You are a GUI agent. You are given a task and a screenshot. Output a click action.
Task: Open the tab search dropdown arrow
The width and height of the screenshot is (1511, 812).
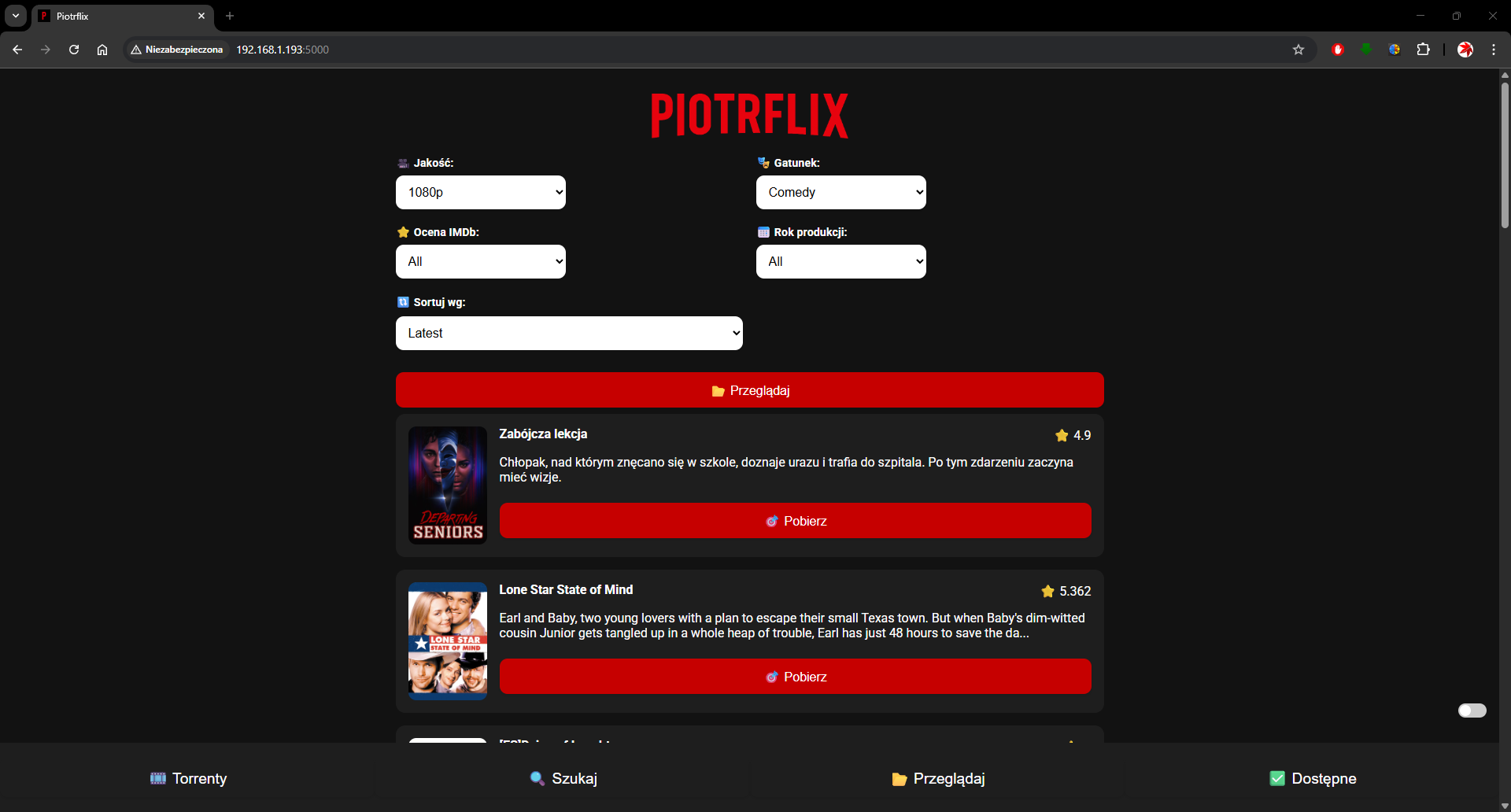tap(16, 16)
